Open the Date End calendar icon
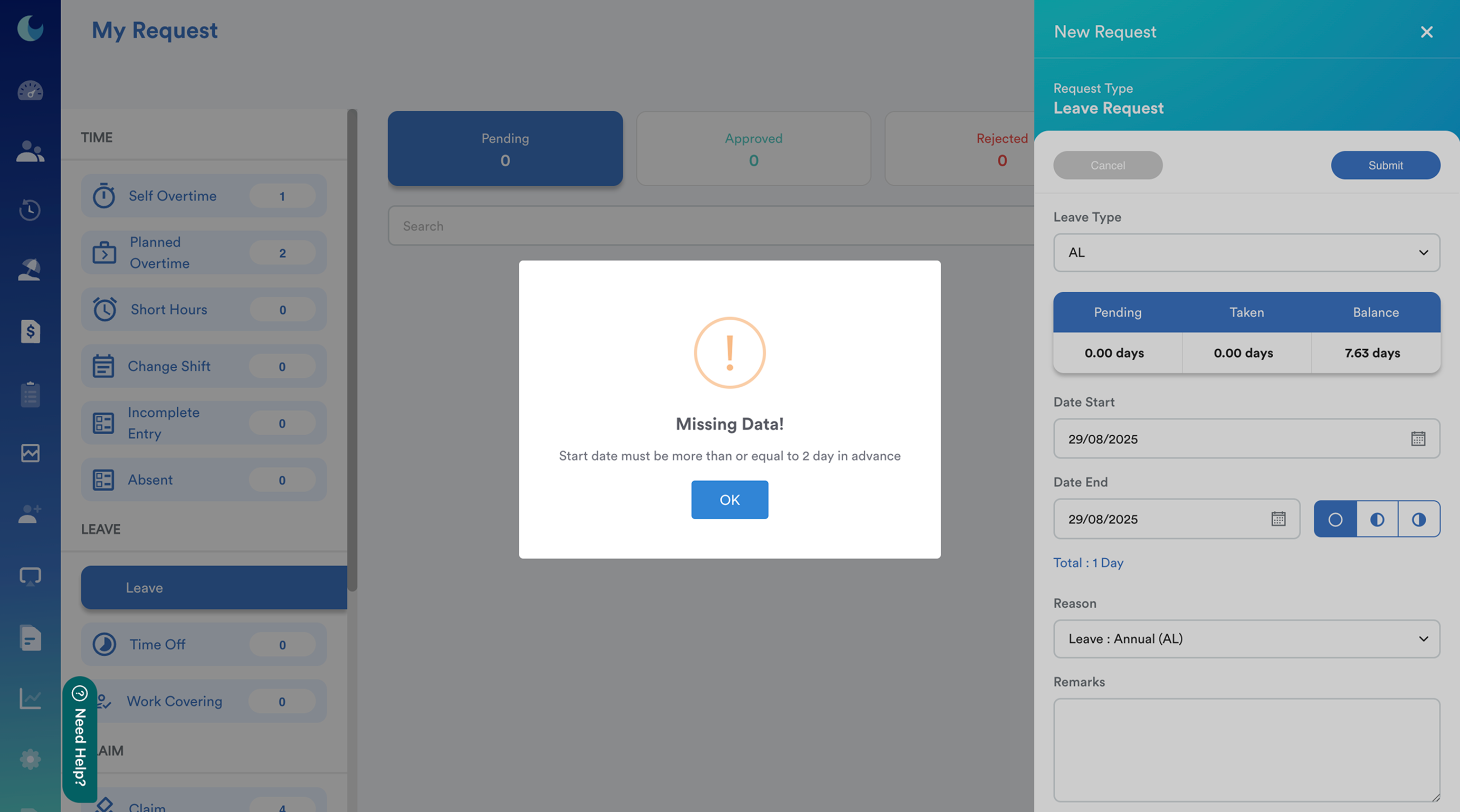The height and width of the screenshot is (812, 1460). pyautogui.click(x=1278, y=519)
